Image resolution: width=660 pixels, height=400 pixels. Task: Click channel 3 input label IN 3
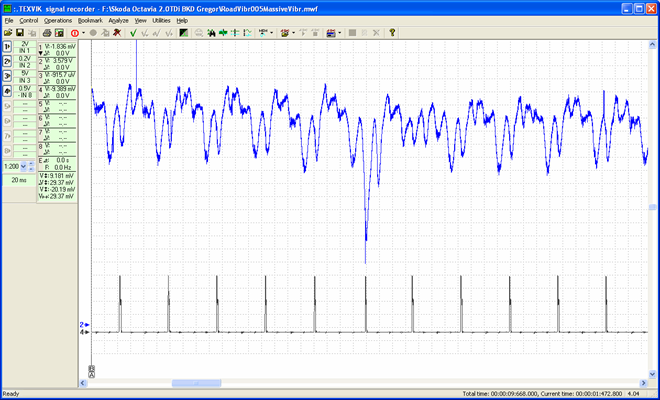(25, 80)
